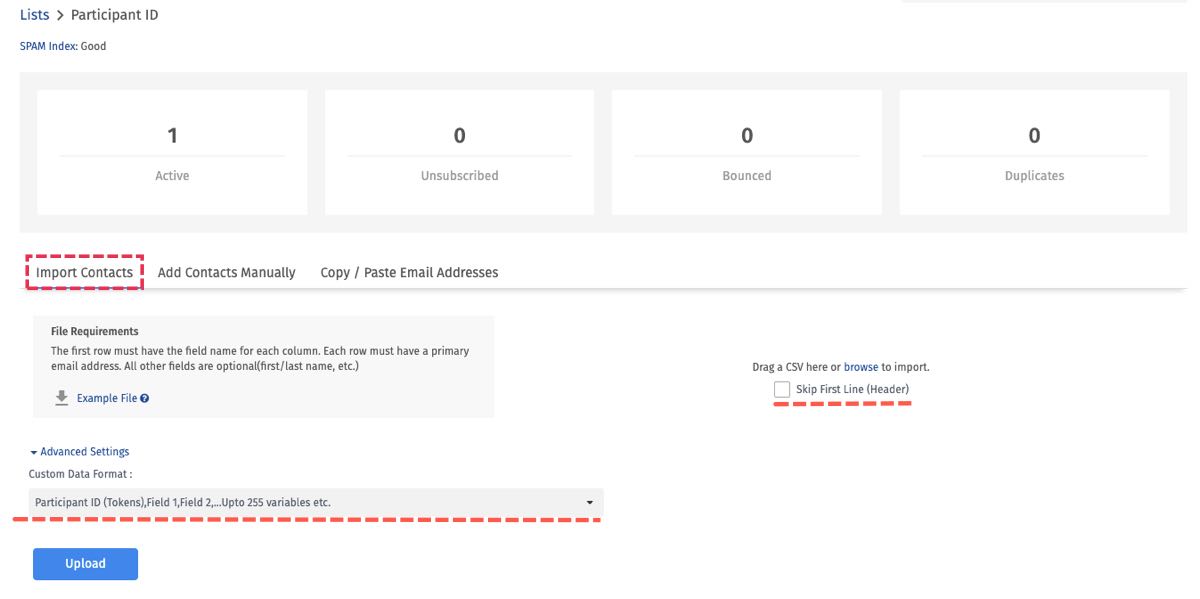Switch to the Import Contacts tab
The height and width of the screenshot is (599, 1200).
tap(84, 272)
